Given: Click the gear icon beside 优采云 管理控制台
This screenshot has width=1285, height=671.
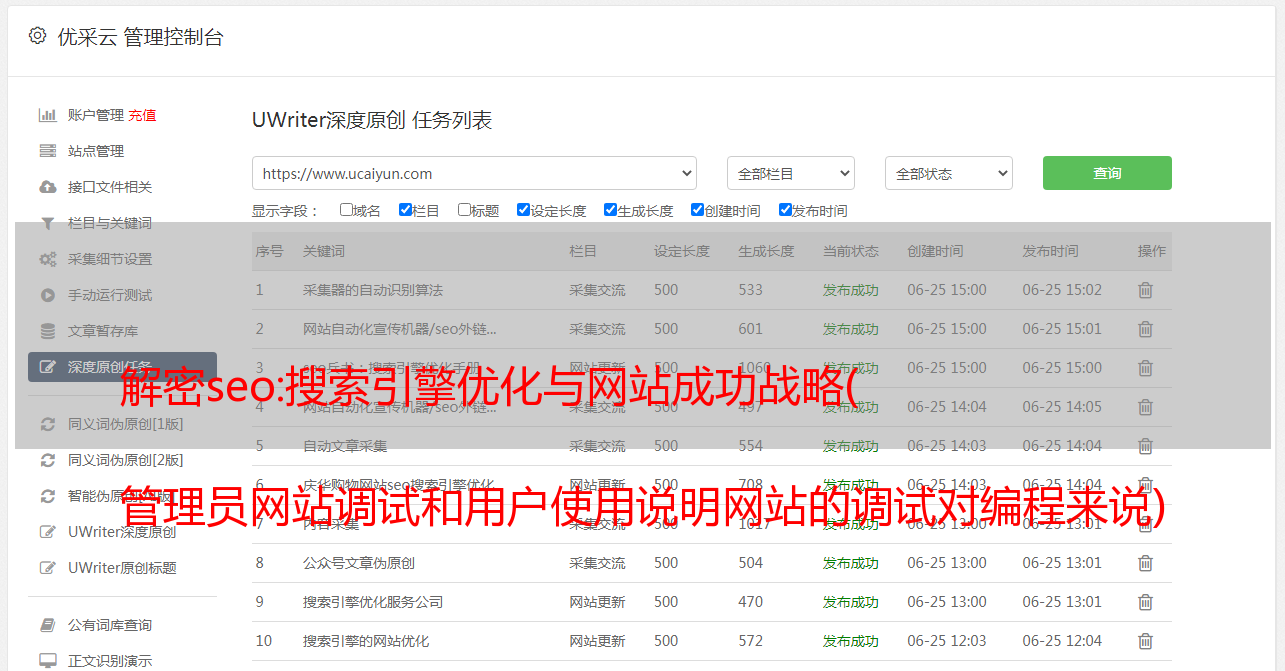Looking at the screenshot, I should (x=37, y=37).
